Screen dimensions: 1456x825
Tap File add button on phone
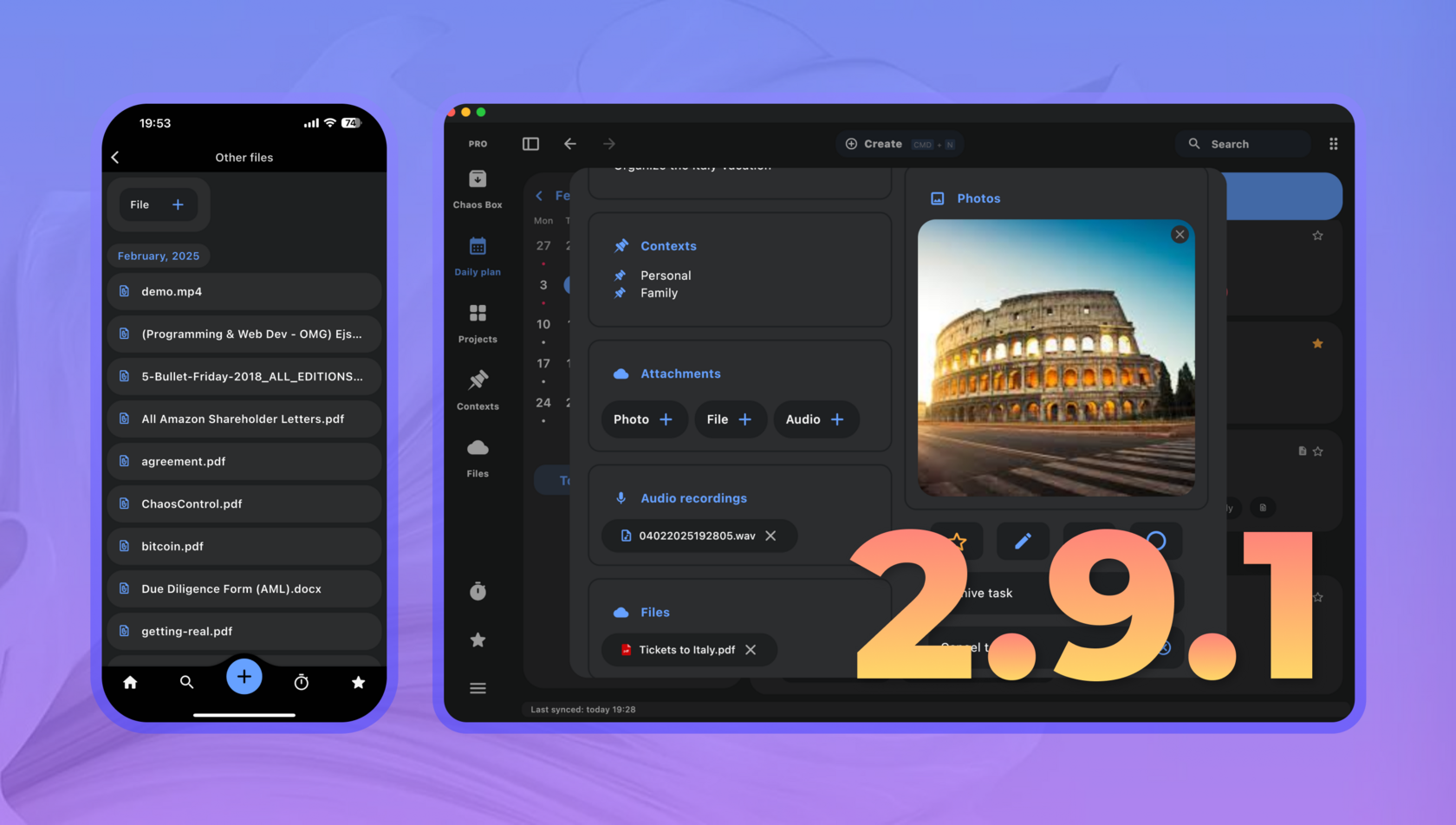tap(158, 205)
